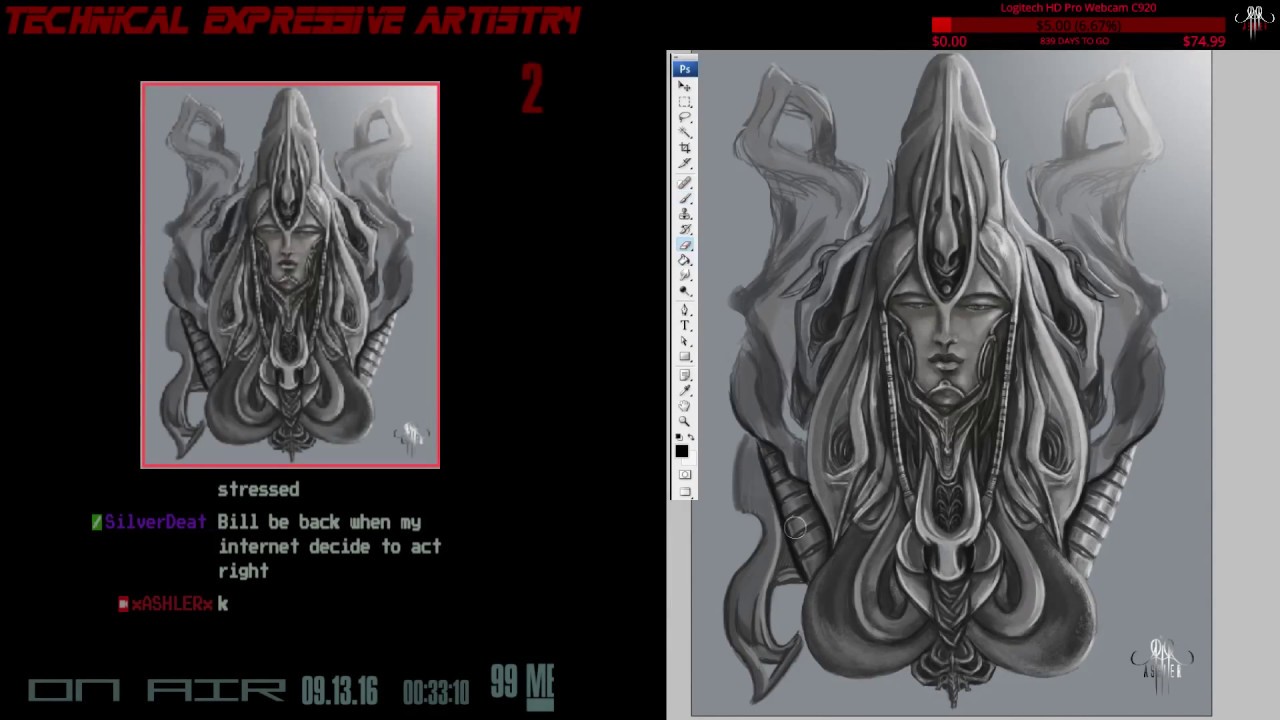Select the Healing Brush tool
The image size is (1280, 720).
coord(685,183)
